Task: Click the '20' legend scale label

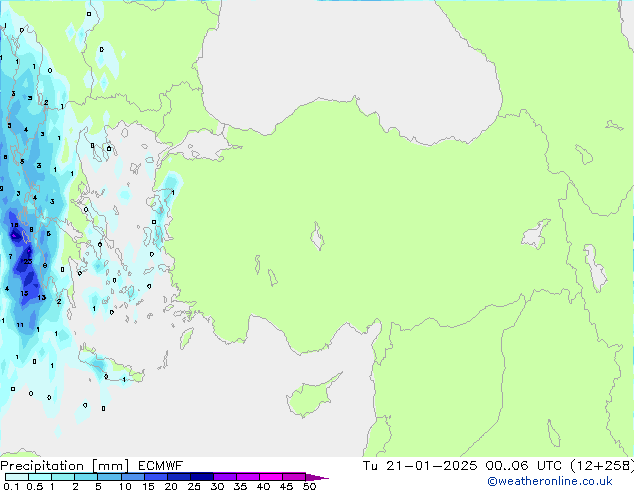Action: 171,486
